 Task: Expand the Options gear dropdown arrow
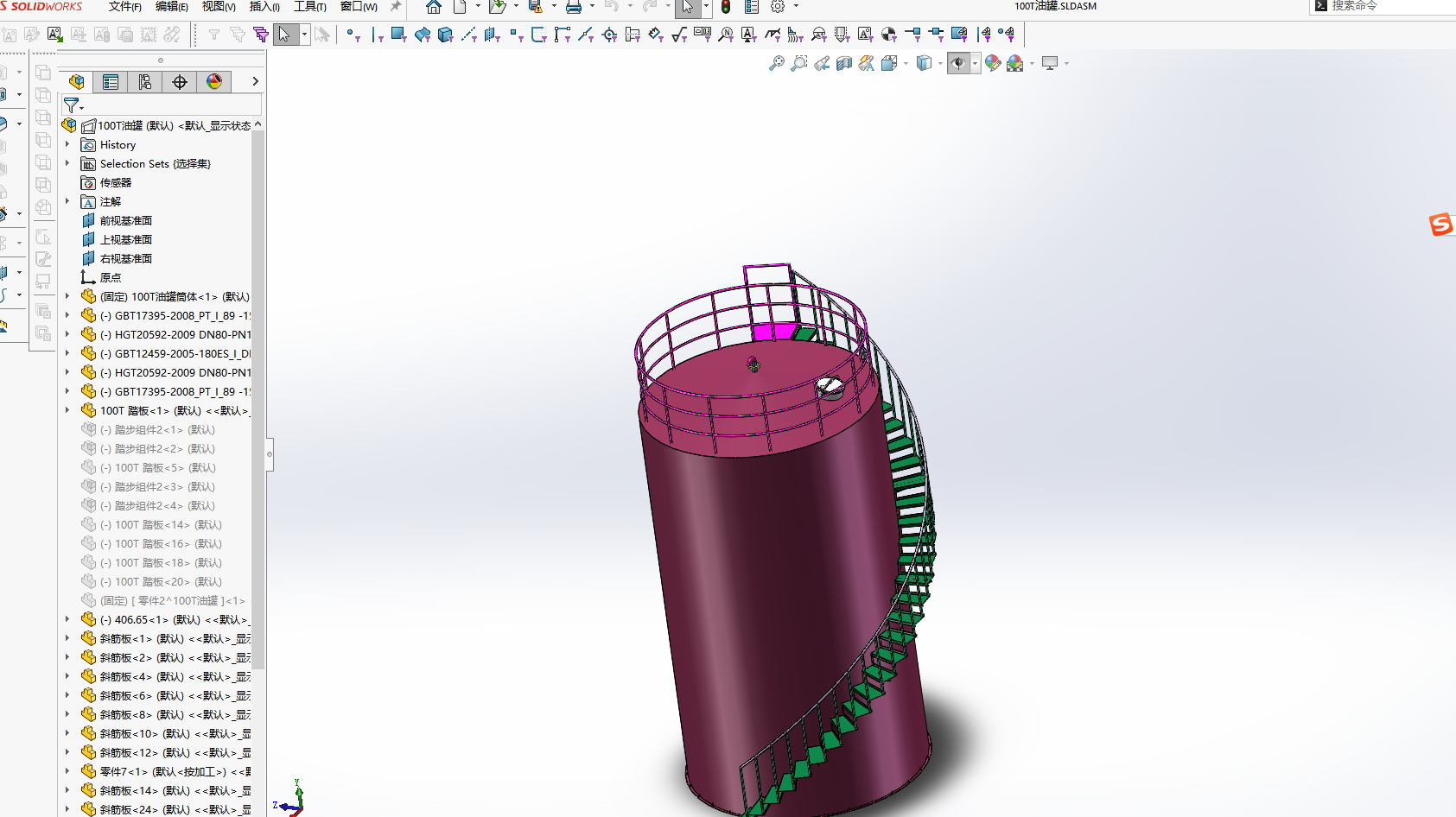[796, 7]
